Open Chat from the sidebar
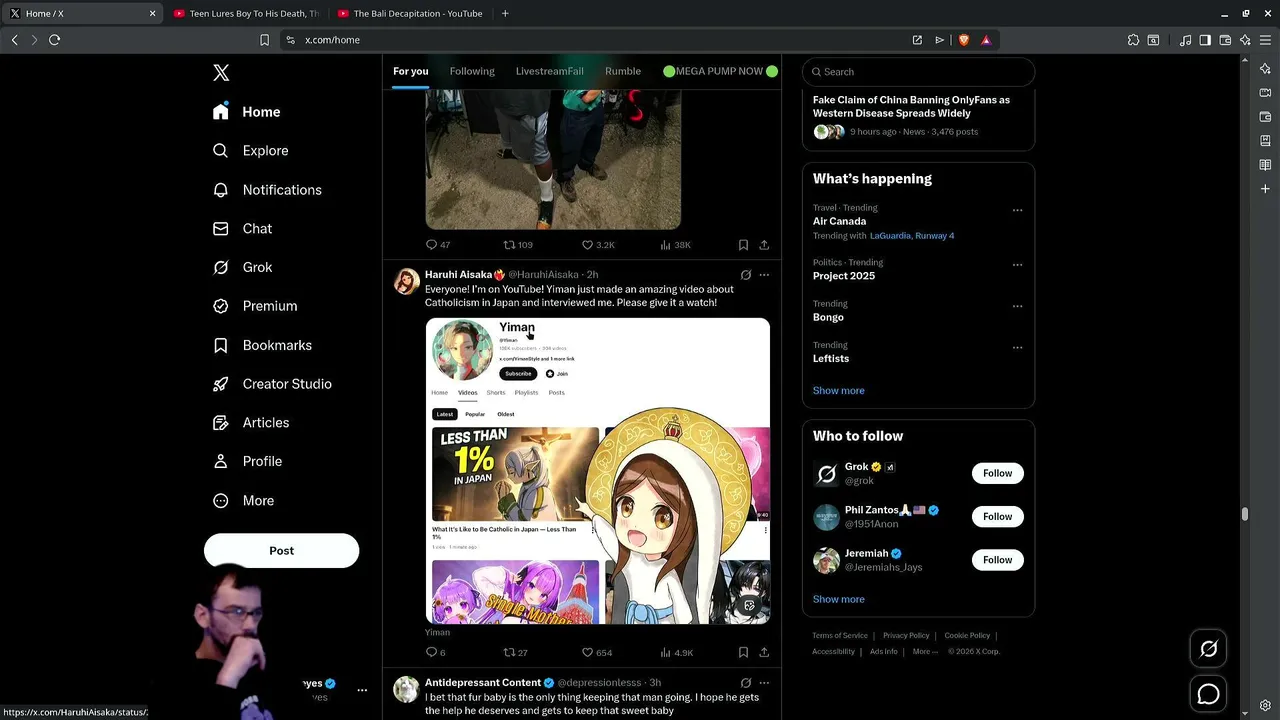This screenshot has height=720, width=1280. (243, 229)
